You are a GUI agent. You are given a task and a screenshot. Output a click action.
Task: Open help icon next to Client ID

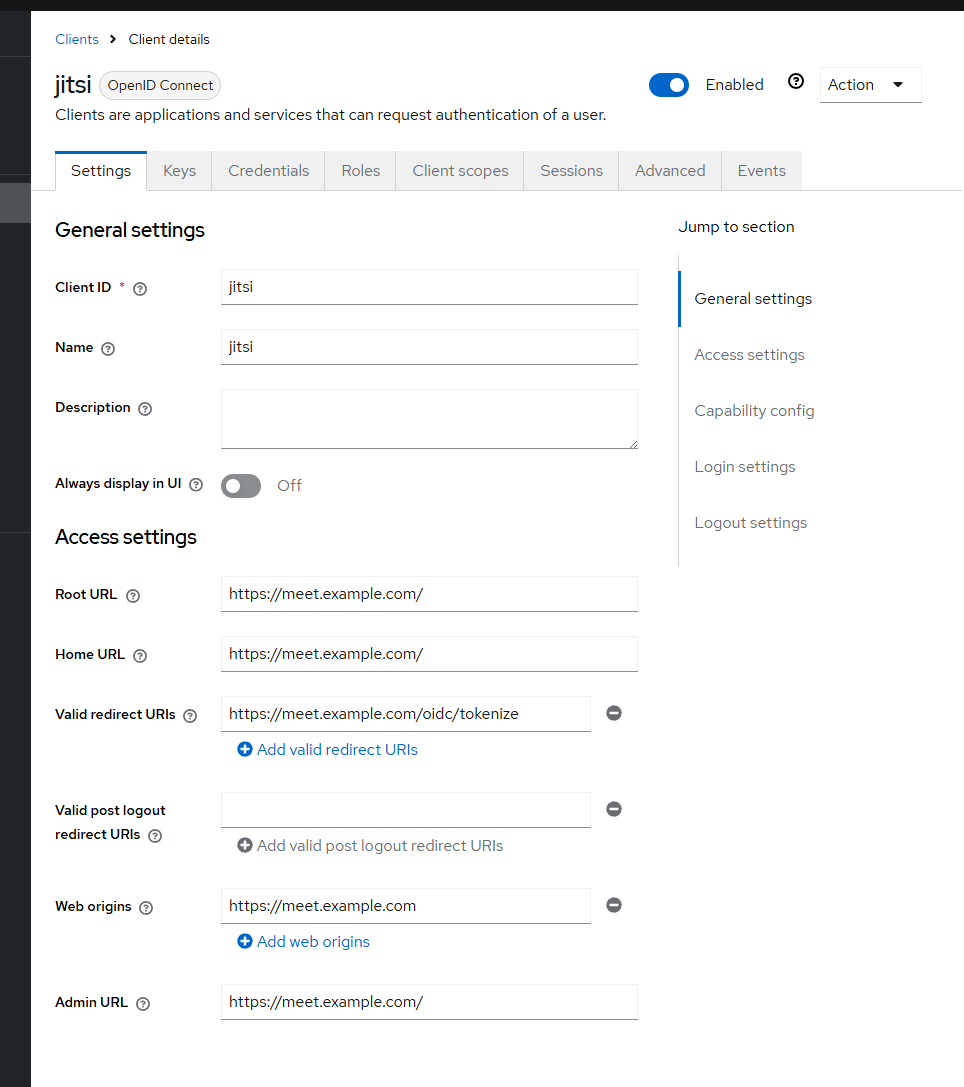[140, 288]
